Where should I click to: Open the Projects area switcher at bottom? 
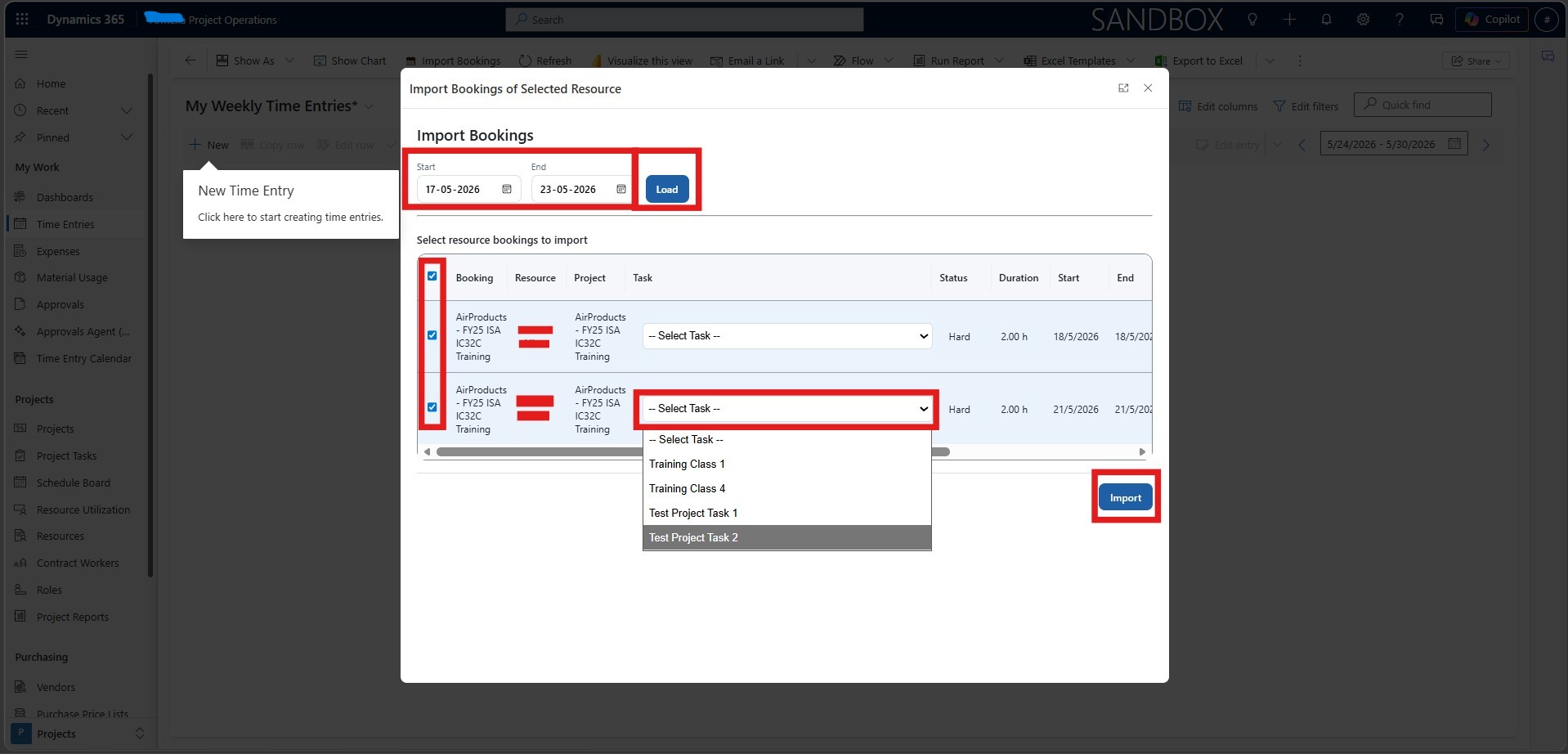79,734
